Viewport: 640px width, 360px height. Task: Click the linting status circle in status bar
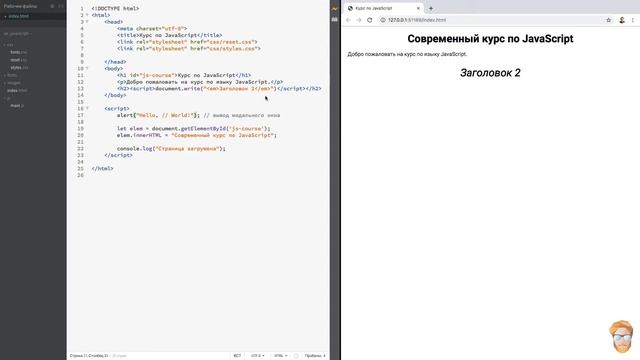(296, 356)
